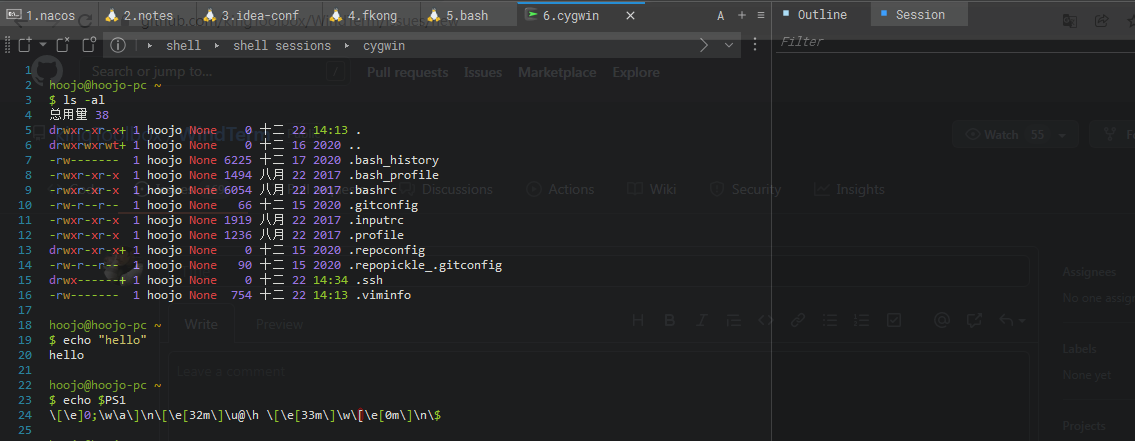Click '.repopickle_.gitconfig' file name

(x=425, y=265)
